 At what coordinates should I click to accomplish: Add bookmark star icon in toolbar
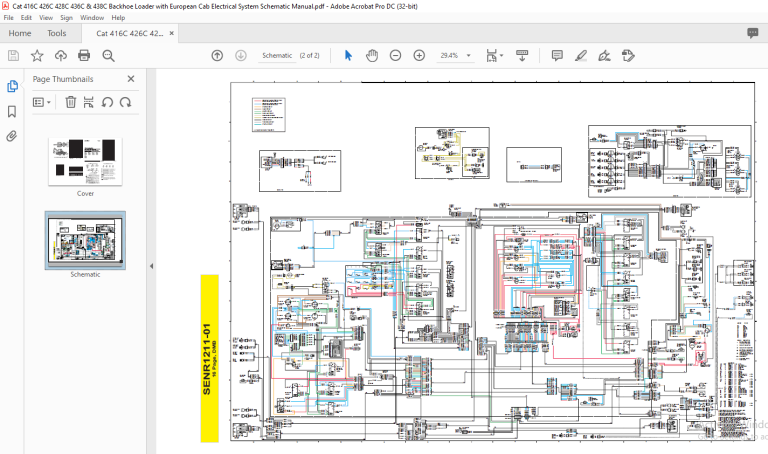click(37, 55)
